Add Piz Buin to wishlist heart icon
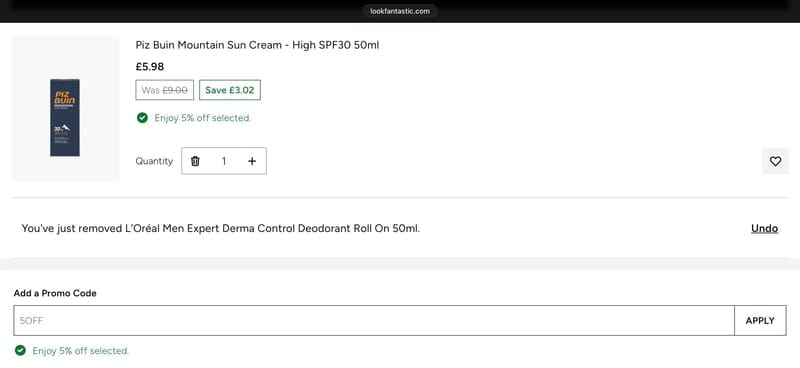Viewport: 800px width, 368px height. (775, 161)
